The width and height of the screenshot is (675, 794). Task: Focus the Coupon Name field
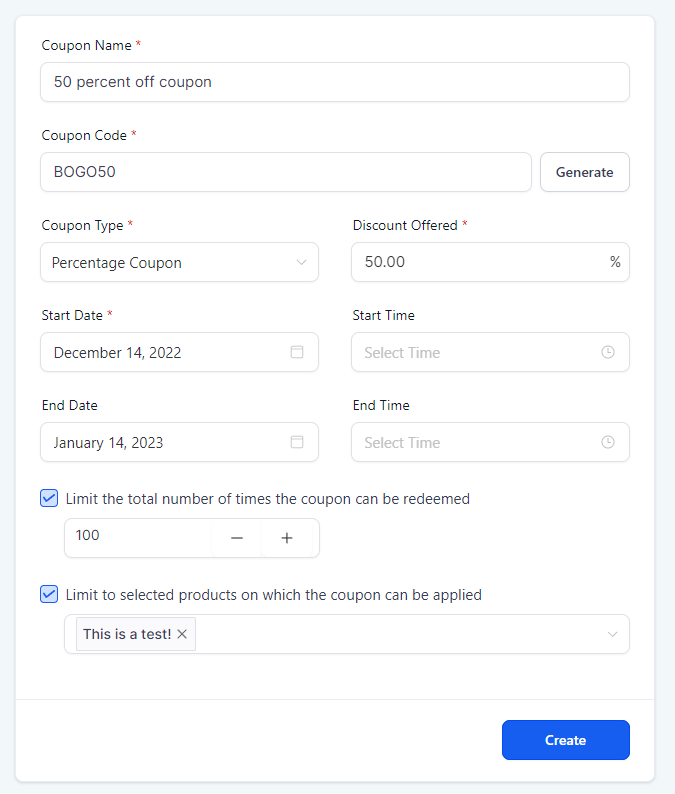coord(335,82)
